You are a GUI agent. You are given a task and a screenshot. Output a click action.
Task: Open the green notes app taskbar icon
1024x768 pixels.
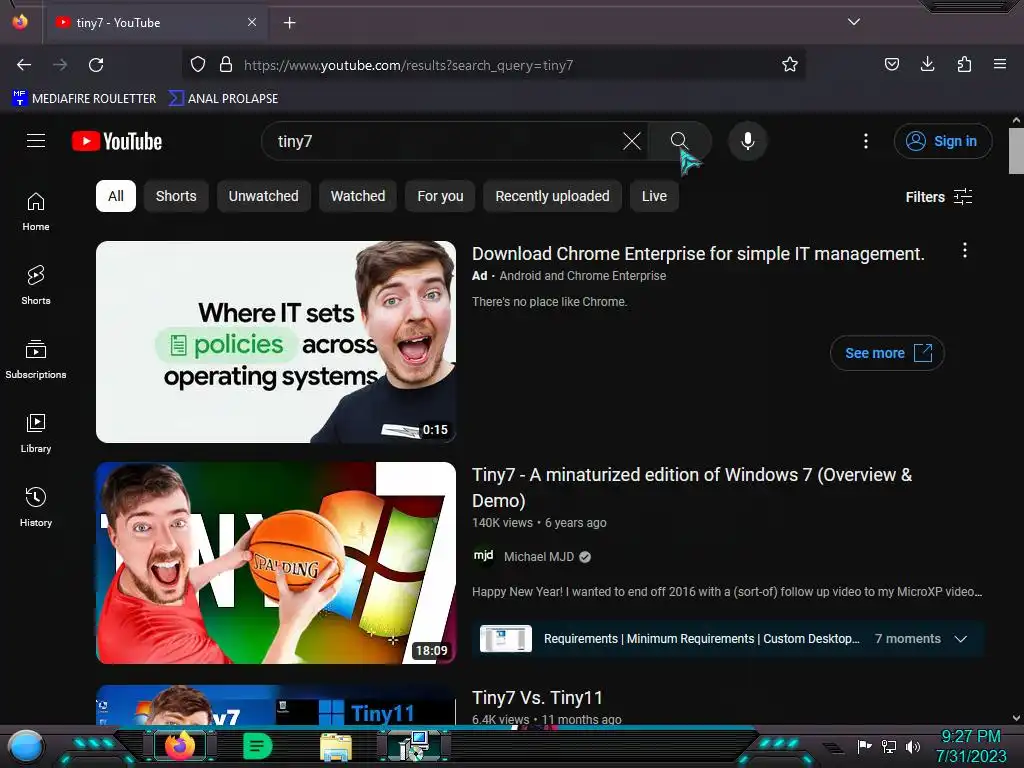click(257, 746)
